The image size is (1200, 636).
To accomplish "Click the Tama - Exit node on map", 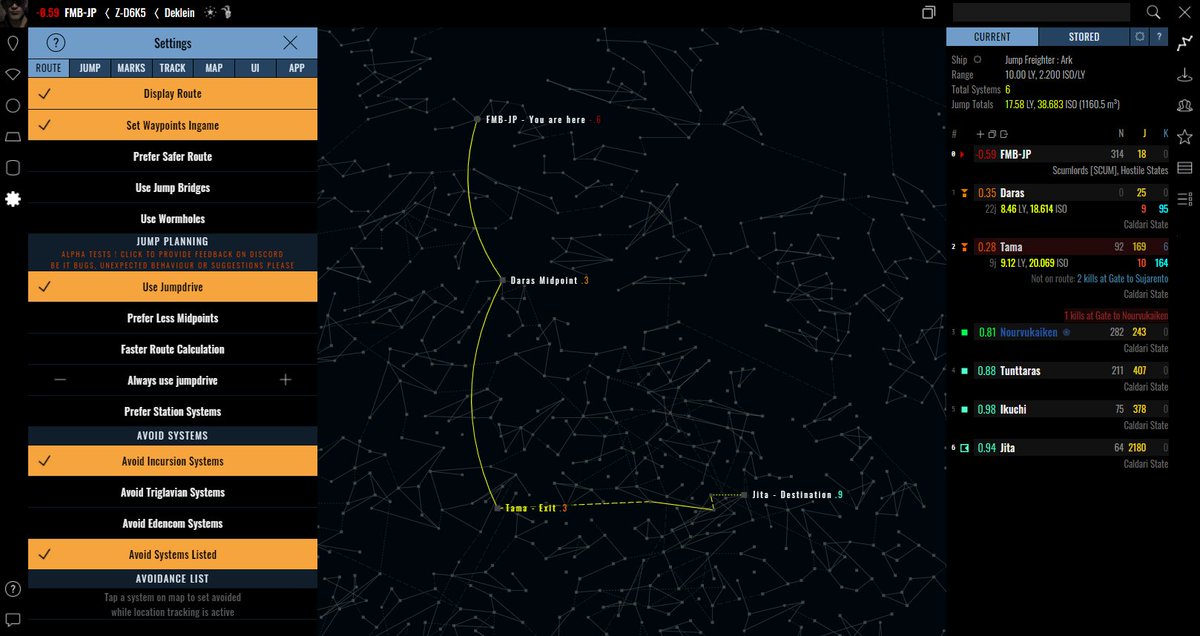I will click(x=498, y=508).
